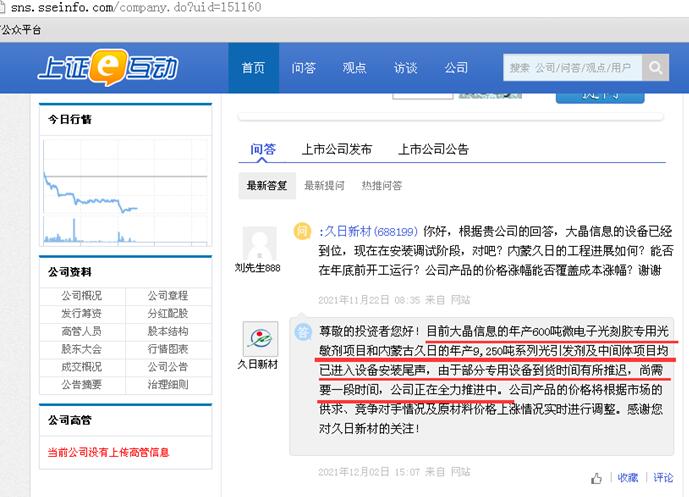
Task: Open 成交概况 link
Action: (82, 367)
